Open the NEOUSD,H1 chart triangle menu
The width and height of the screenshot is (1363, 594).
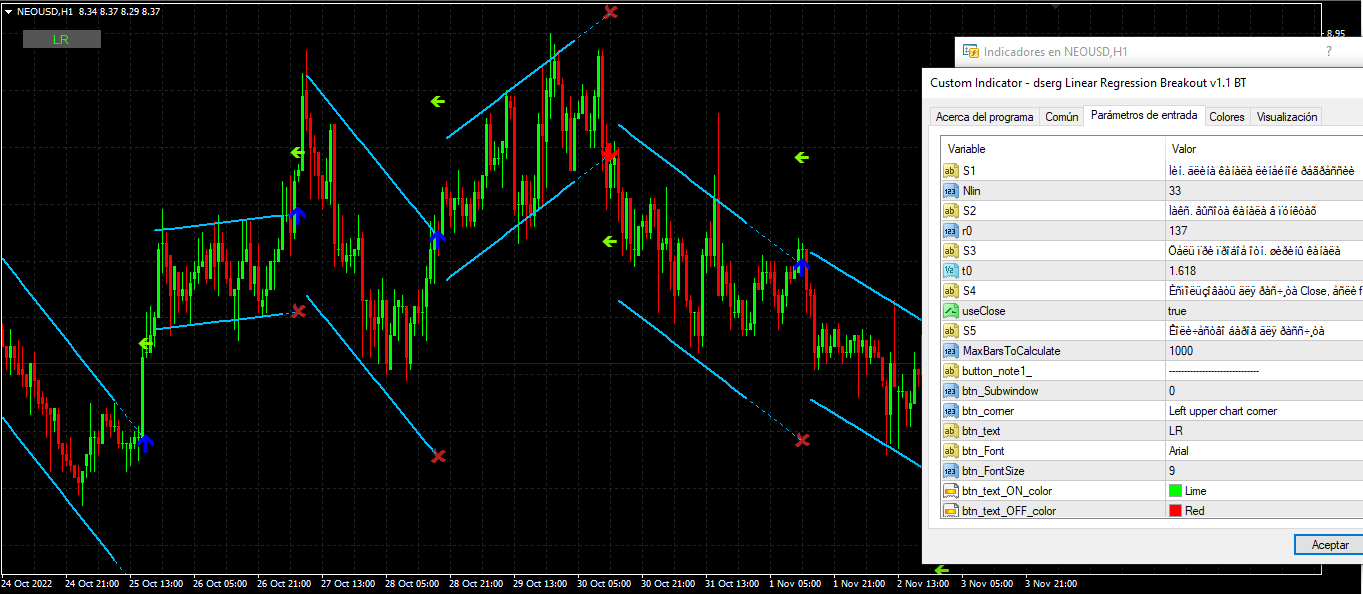tap(9, 11)
